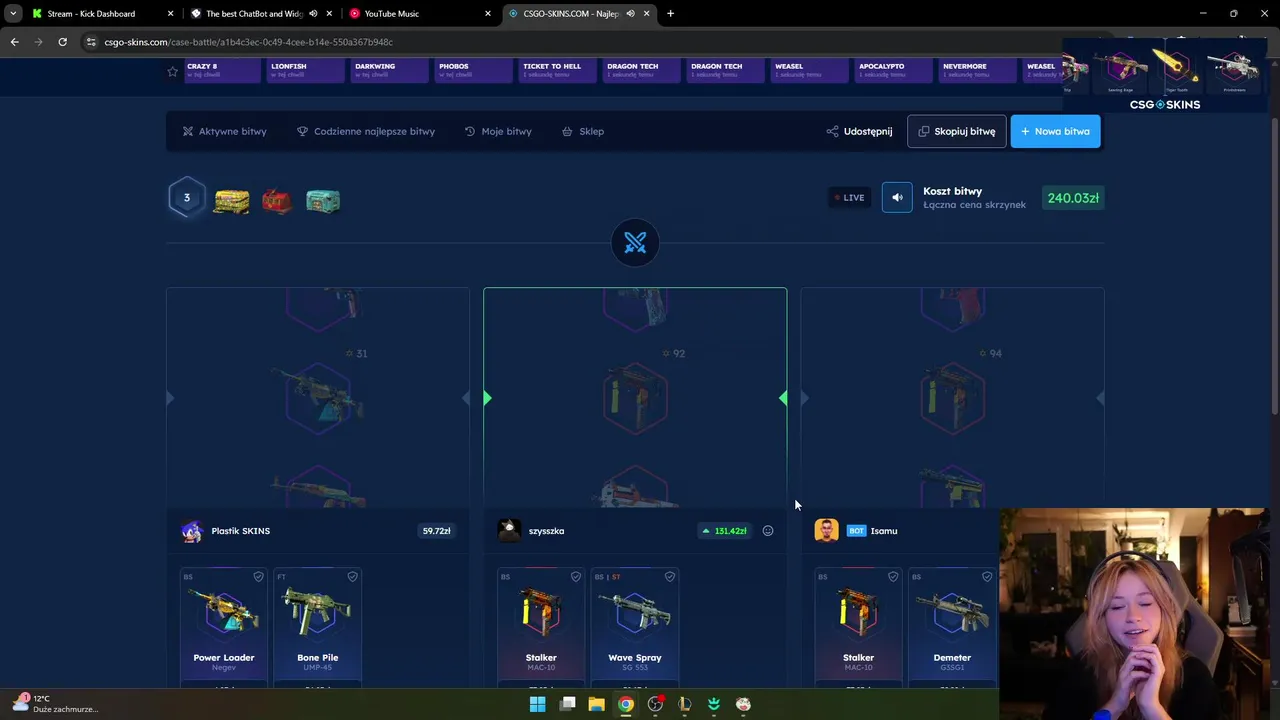This screenshot has width=1280, height=720.
Task: Open new browser tab with plus
Action: 670,14
